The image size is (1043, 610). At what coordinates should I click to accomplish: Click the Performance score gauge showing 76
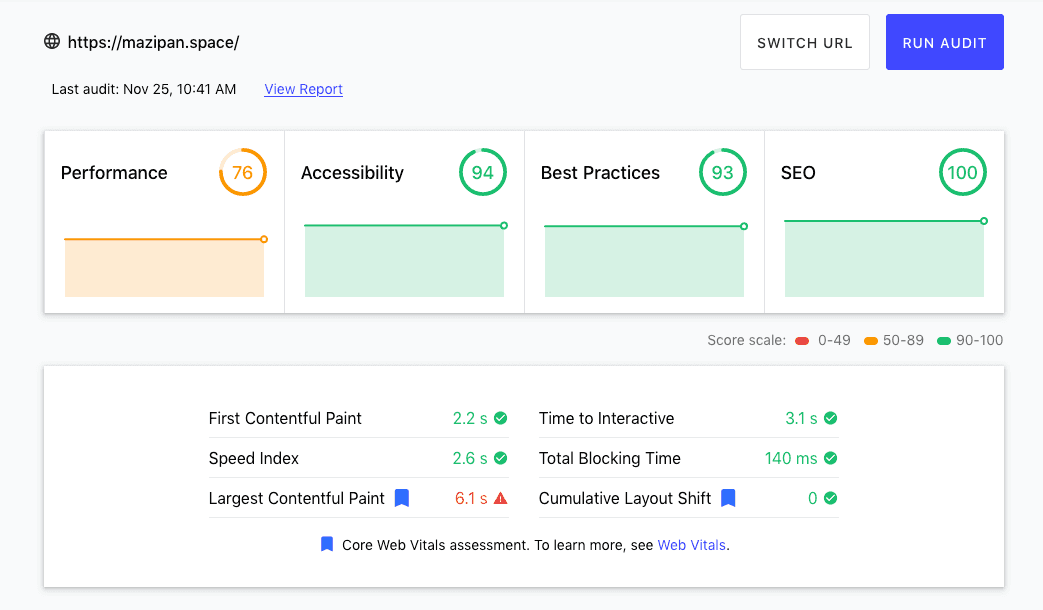point(242,173)
